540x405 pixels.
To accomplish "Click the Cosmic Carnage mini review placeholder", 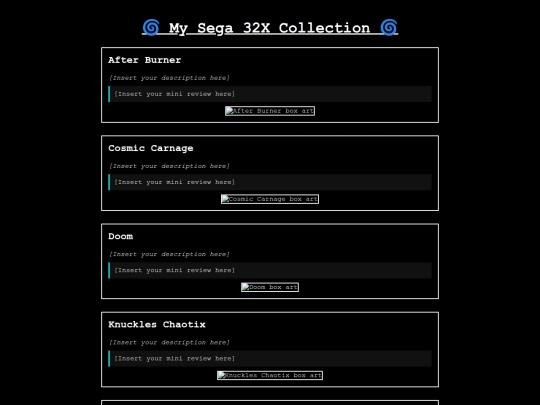I will point(270,182).
